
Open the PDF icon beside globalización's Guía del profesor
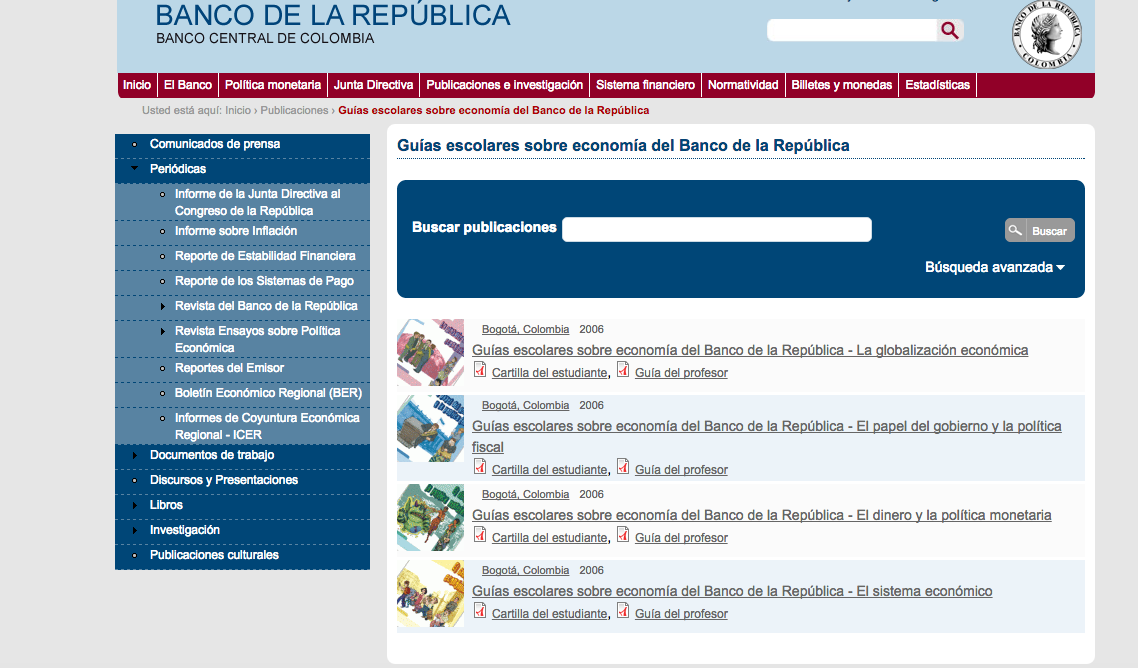(623, 369)
